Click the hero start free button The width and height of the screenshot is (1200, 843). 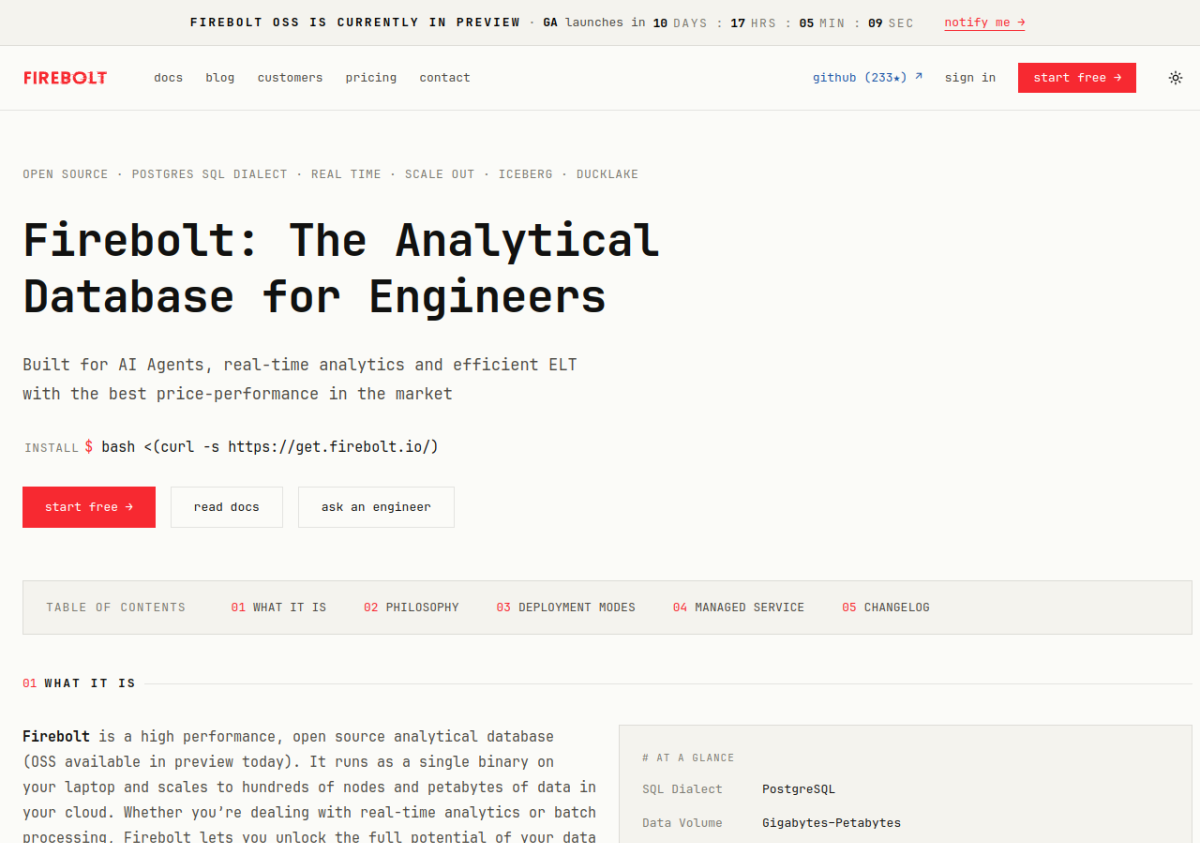[89, 507]
